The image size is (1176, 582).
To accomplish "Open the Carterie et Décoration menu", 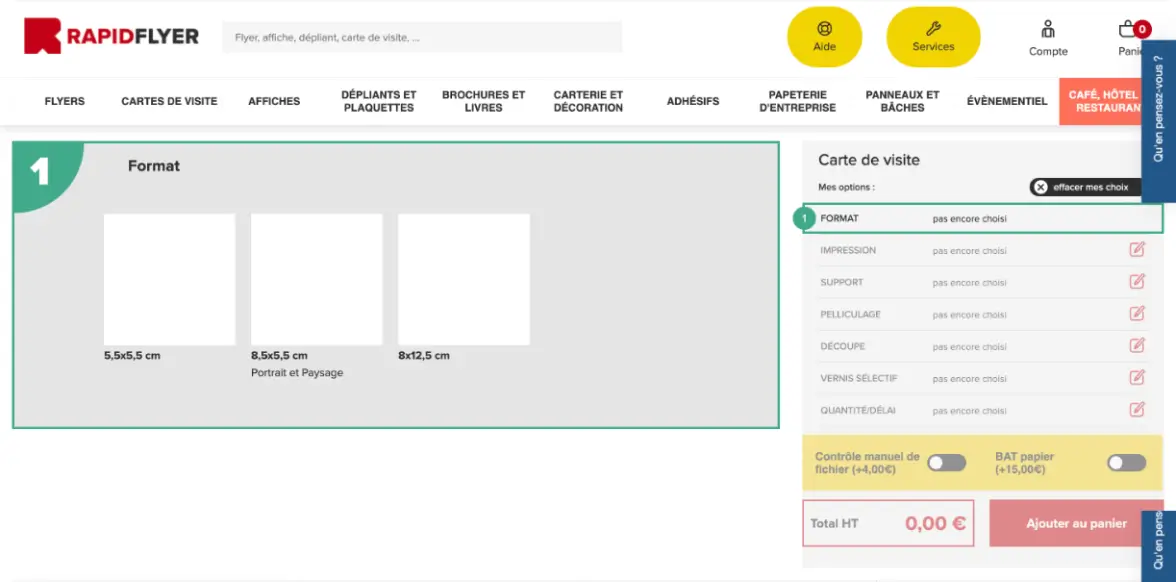I will (x=588, y=101).
